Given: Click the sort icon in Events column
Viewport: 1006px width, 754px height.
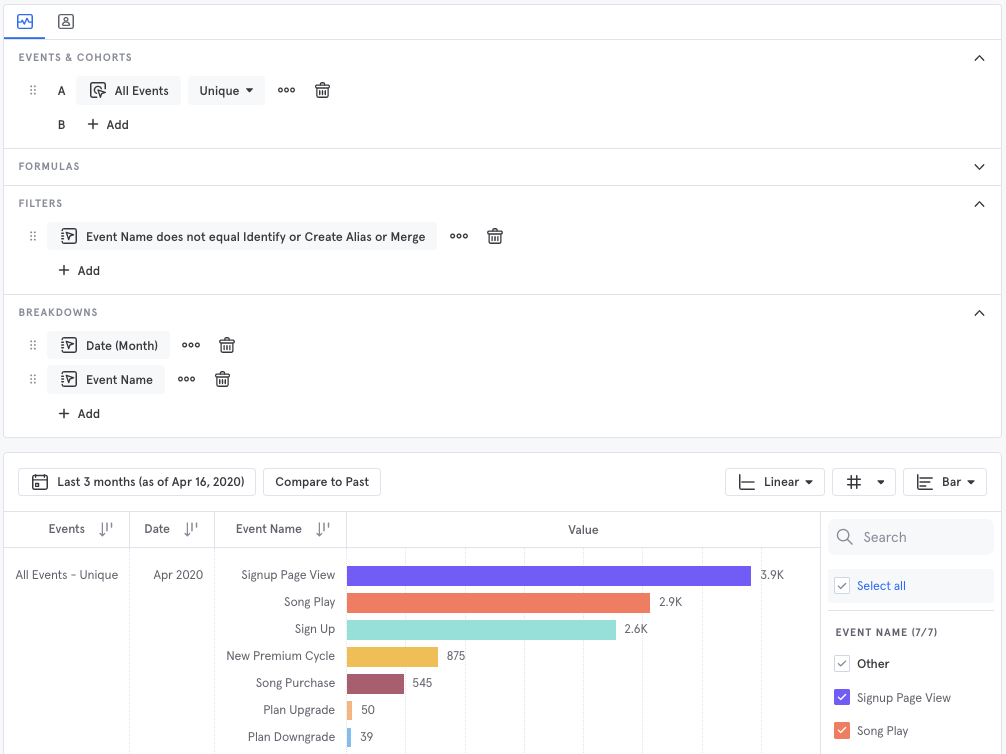Looking at the screenshot, I should coord(106,530).
